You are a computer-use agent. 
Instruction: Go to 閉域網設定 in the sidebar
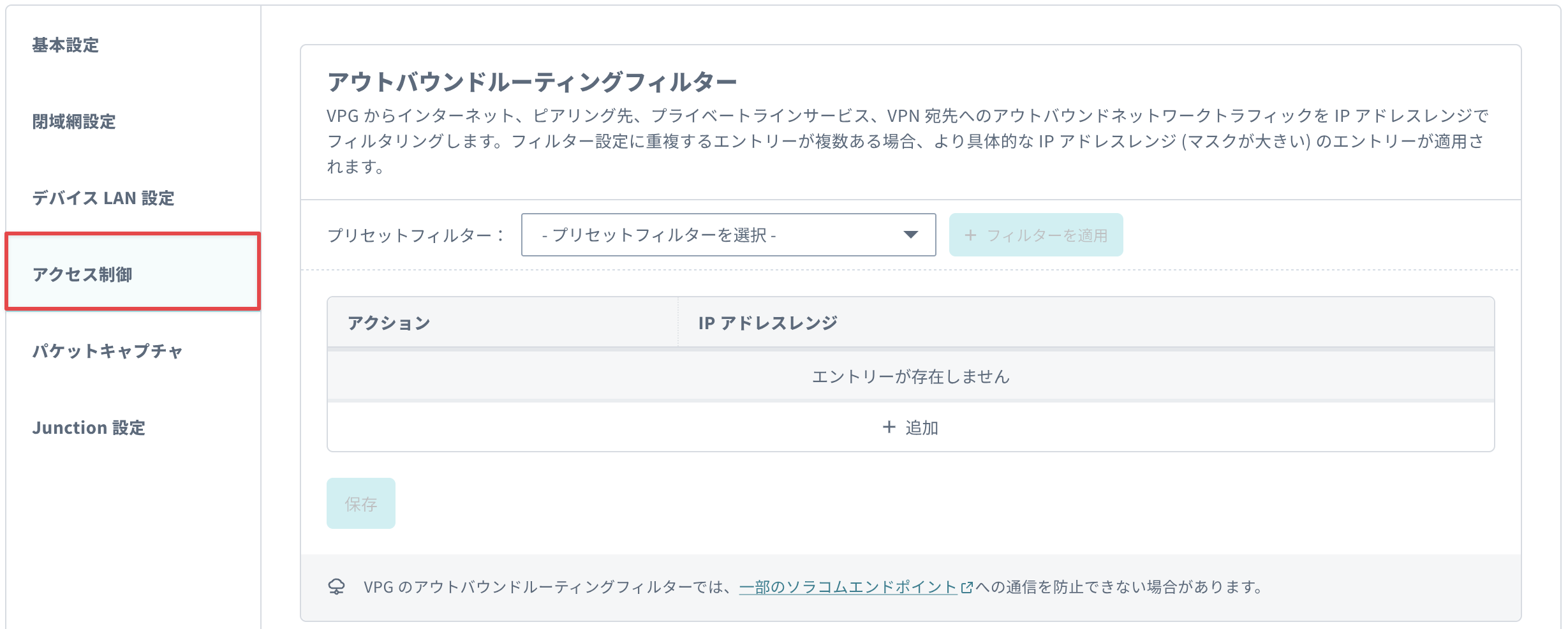[x=74, y=122]
